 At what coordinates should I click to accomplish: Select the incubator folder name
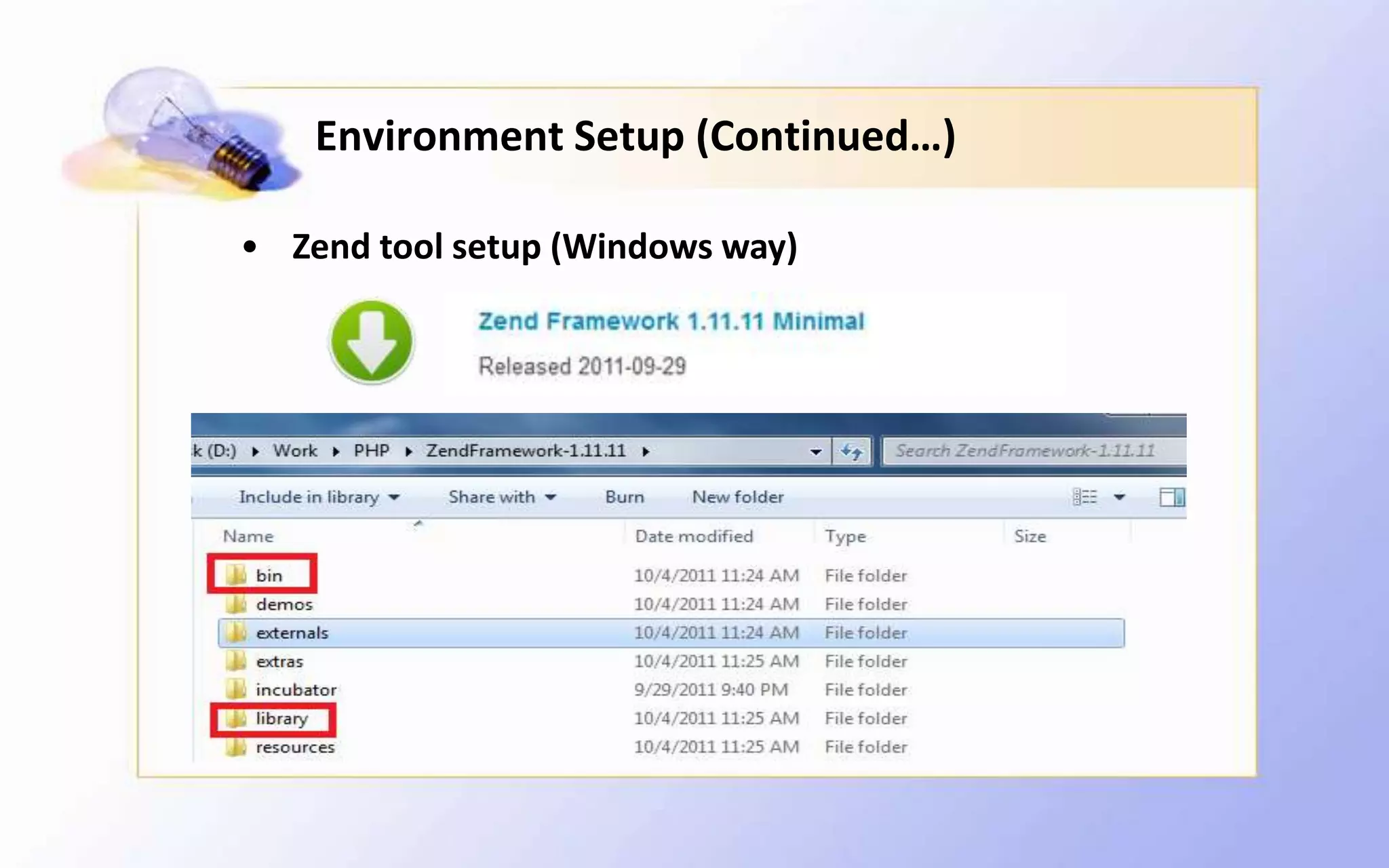click(296, 690)
